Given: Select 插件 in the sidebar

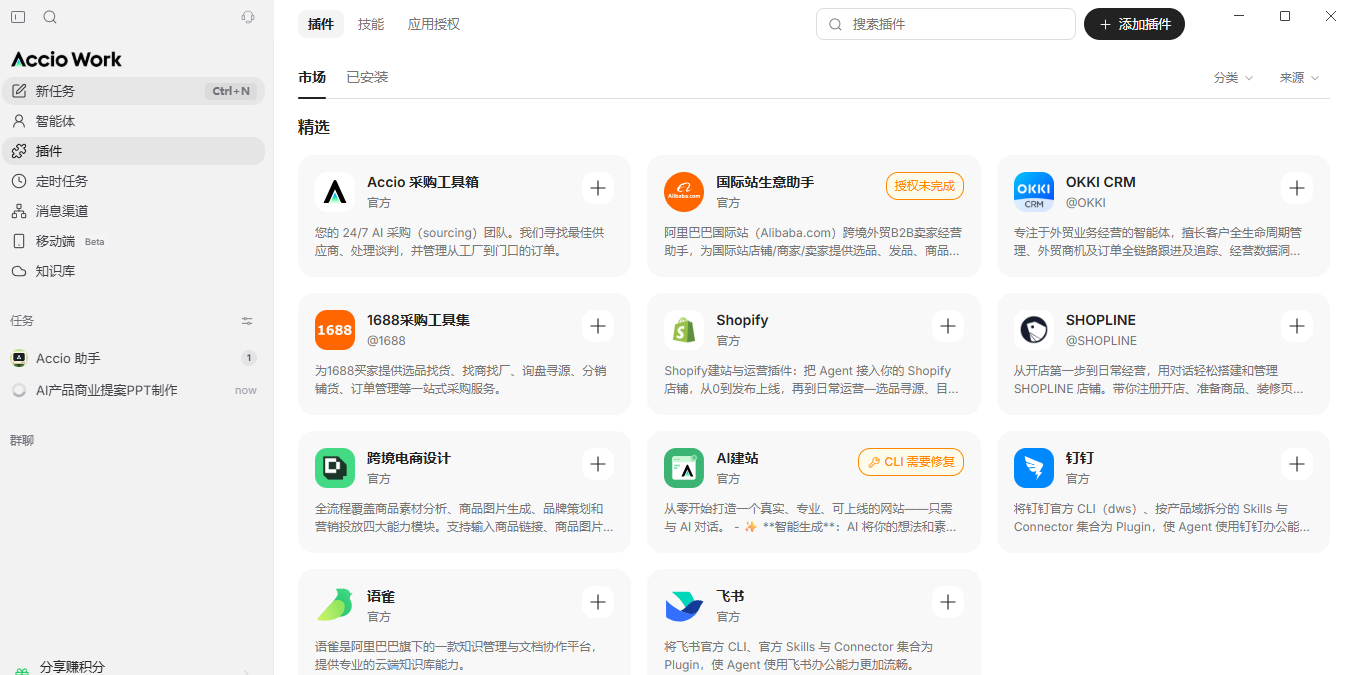Looking at the screenshot, I should click(132, 151).
